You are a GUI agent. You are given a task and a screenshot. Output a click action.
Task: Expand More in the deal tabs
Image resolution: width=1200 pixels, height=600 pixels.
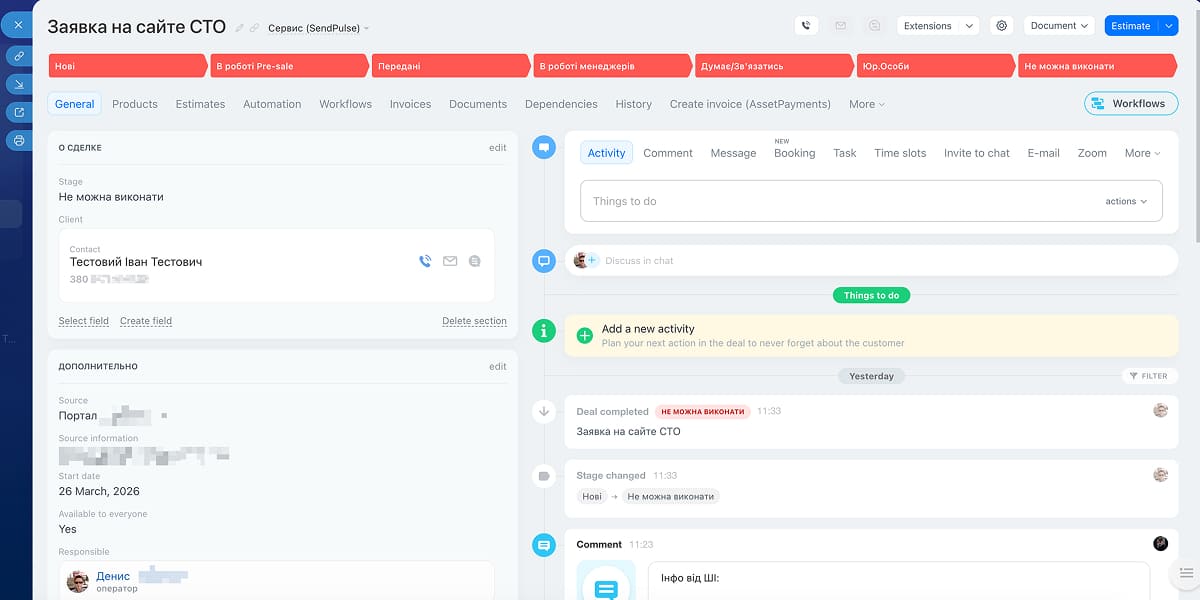point(867,104)
